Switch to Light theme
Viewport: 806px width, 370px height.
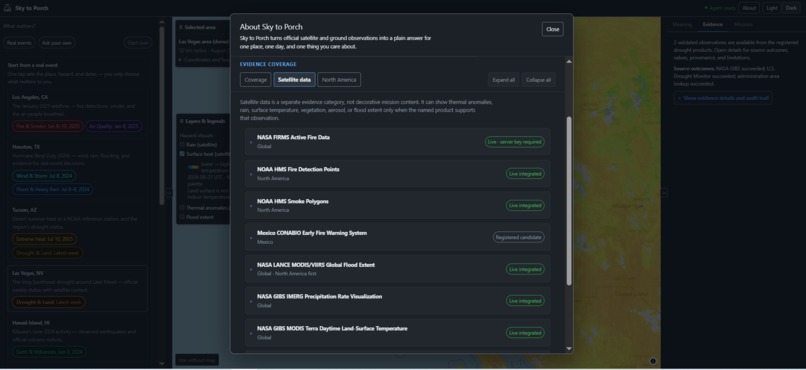click(772, 8)
